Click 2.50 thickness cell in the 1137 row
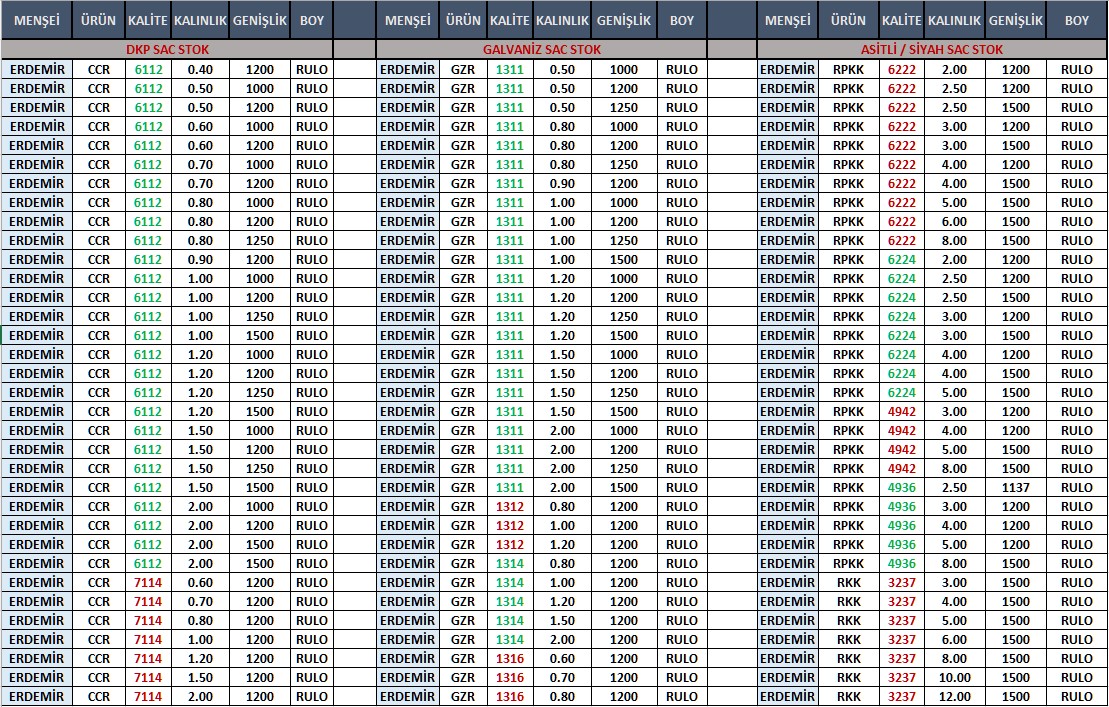Screen dimensions: 1109x707 (954, 487)
